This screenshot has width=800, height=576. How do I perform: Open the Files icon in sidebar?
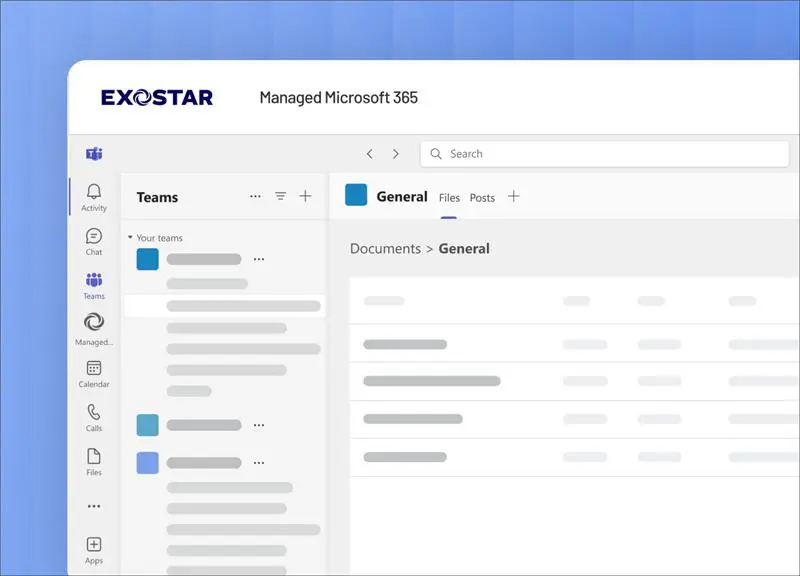(x=94, y=459)
